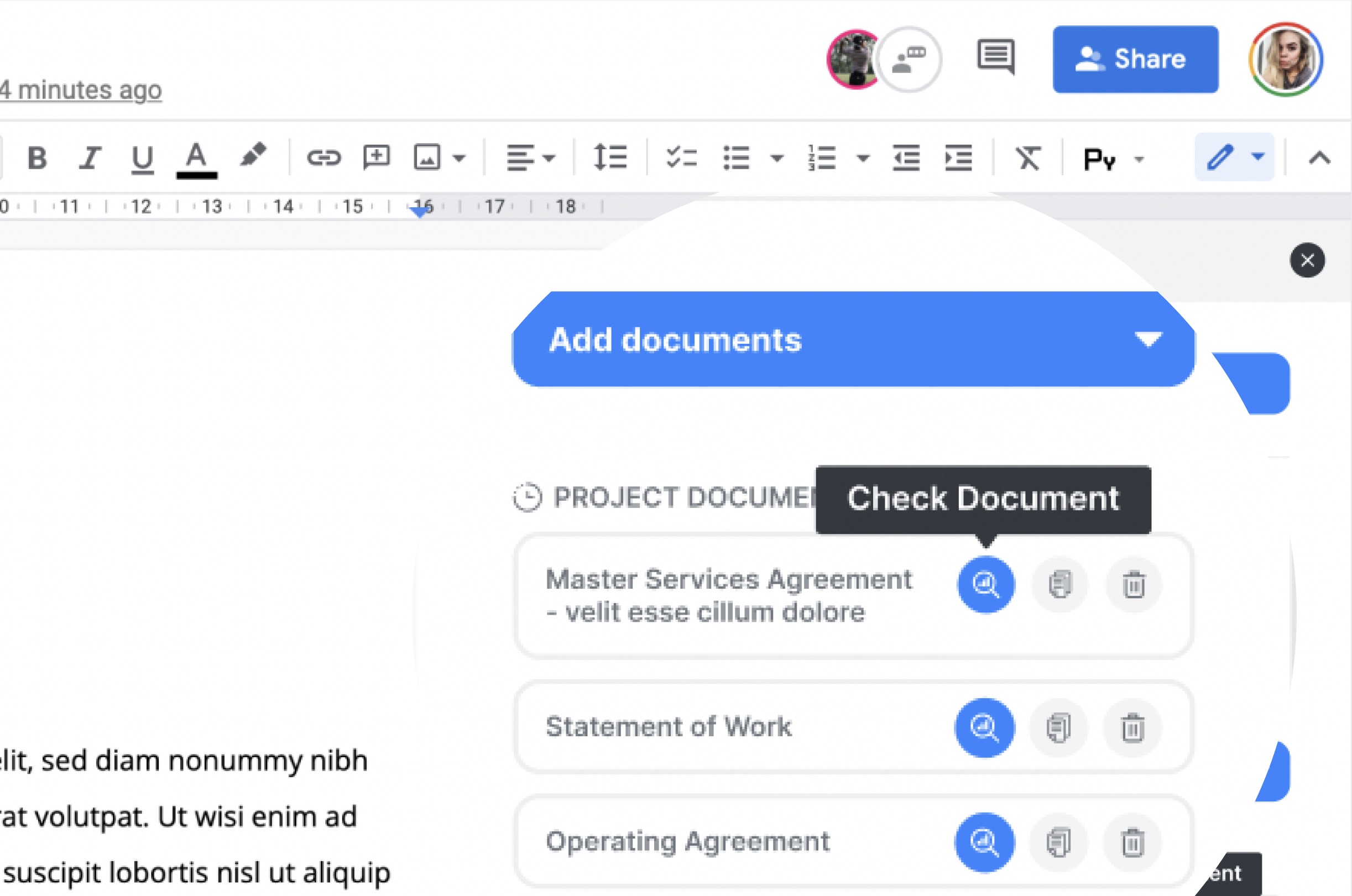Screen dimensions: 1352x896
Task: Click the line spacing icon
Action: point(610,157)
